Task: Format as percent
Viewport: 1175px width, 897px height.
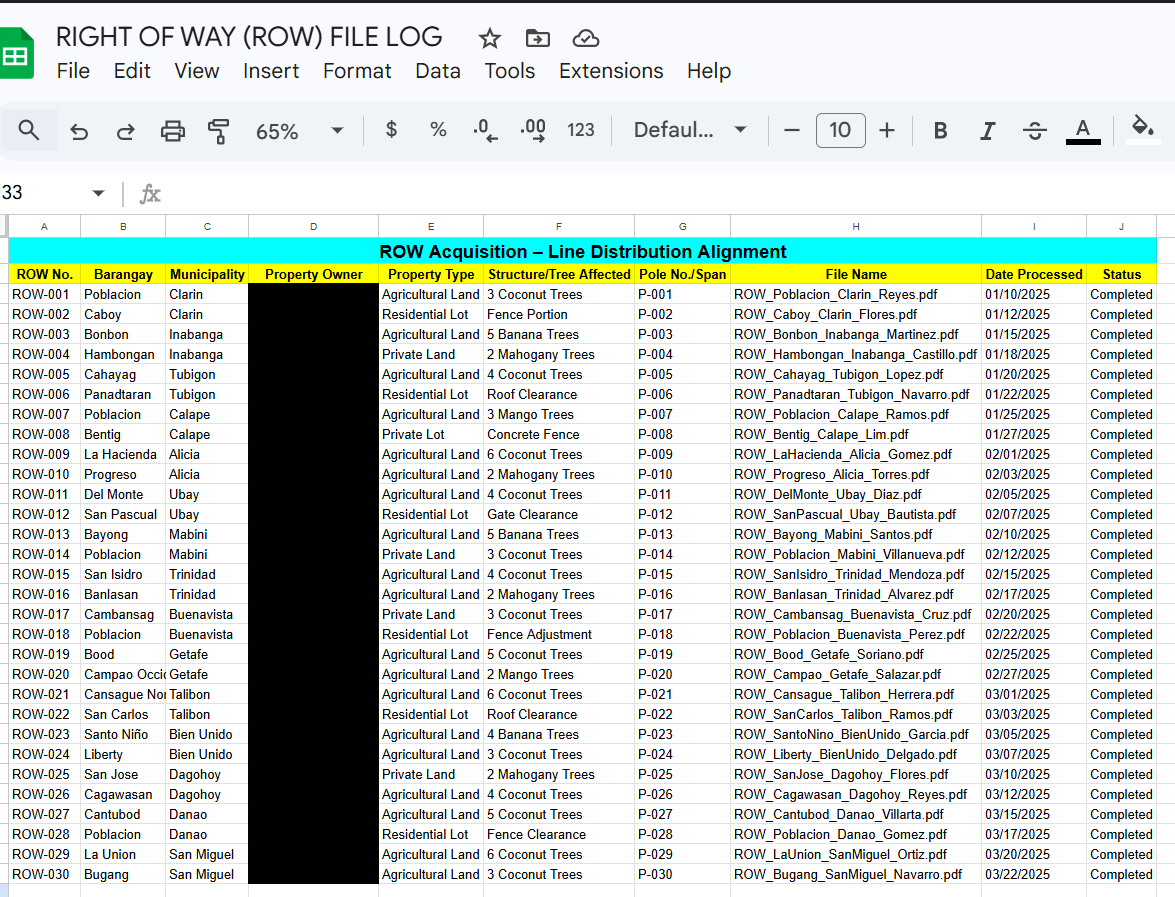Action: (438, 130)
